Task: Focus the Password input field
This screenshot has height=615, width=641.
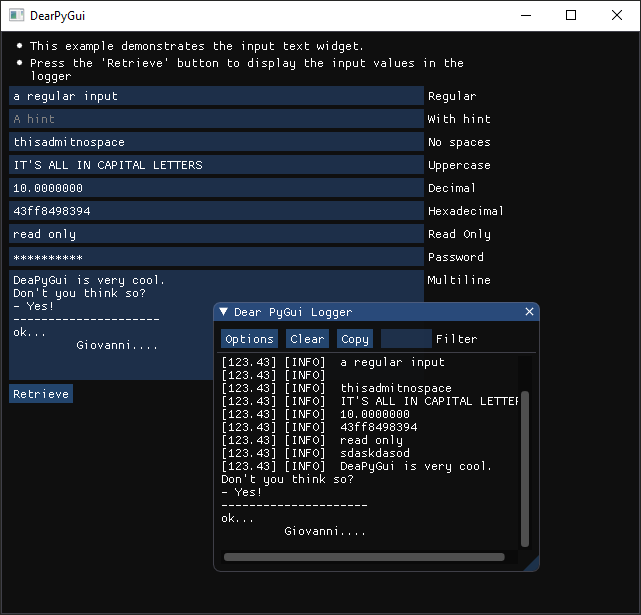Action: [x=216, y=257]
